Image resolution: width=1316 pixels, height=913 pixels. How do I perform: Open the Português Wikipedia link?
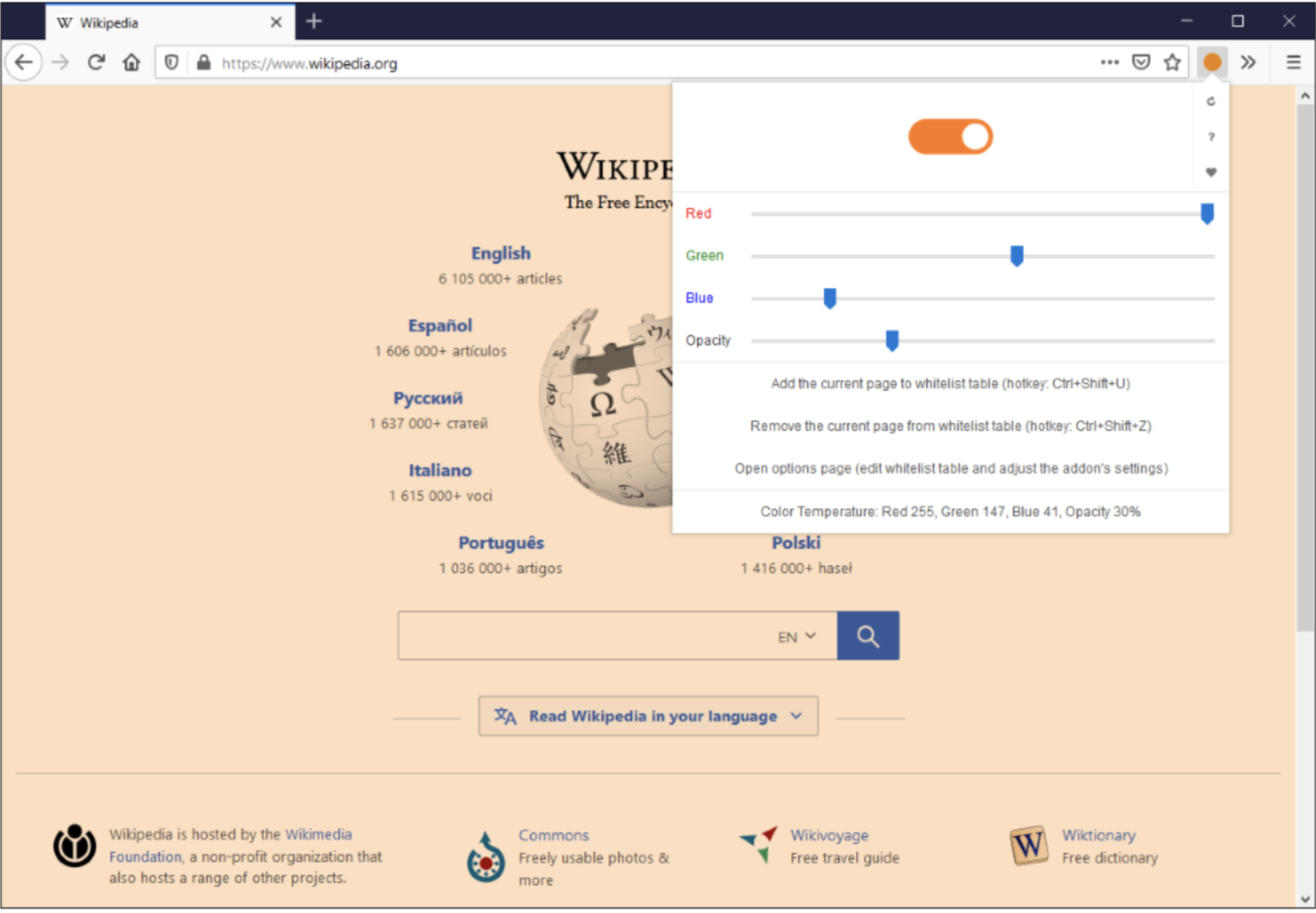pyautogui.click(x=501, y=543)
